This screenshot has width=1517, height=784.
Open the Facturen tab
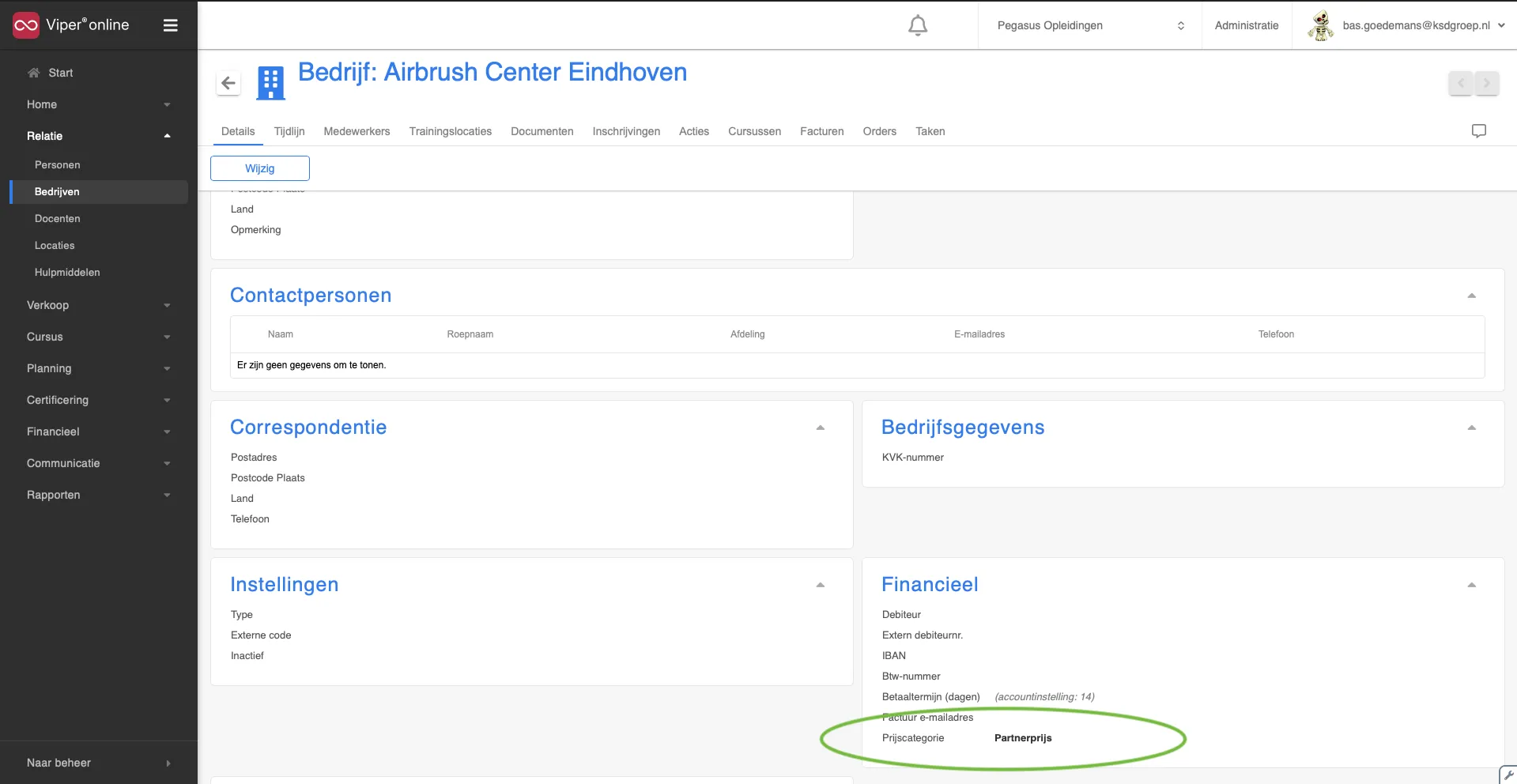[821, 131]
